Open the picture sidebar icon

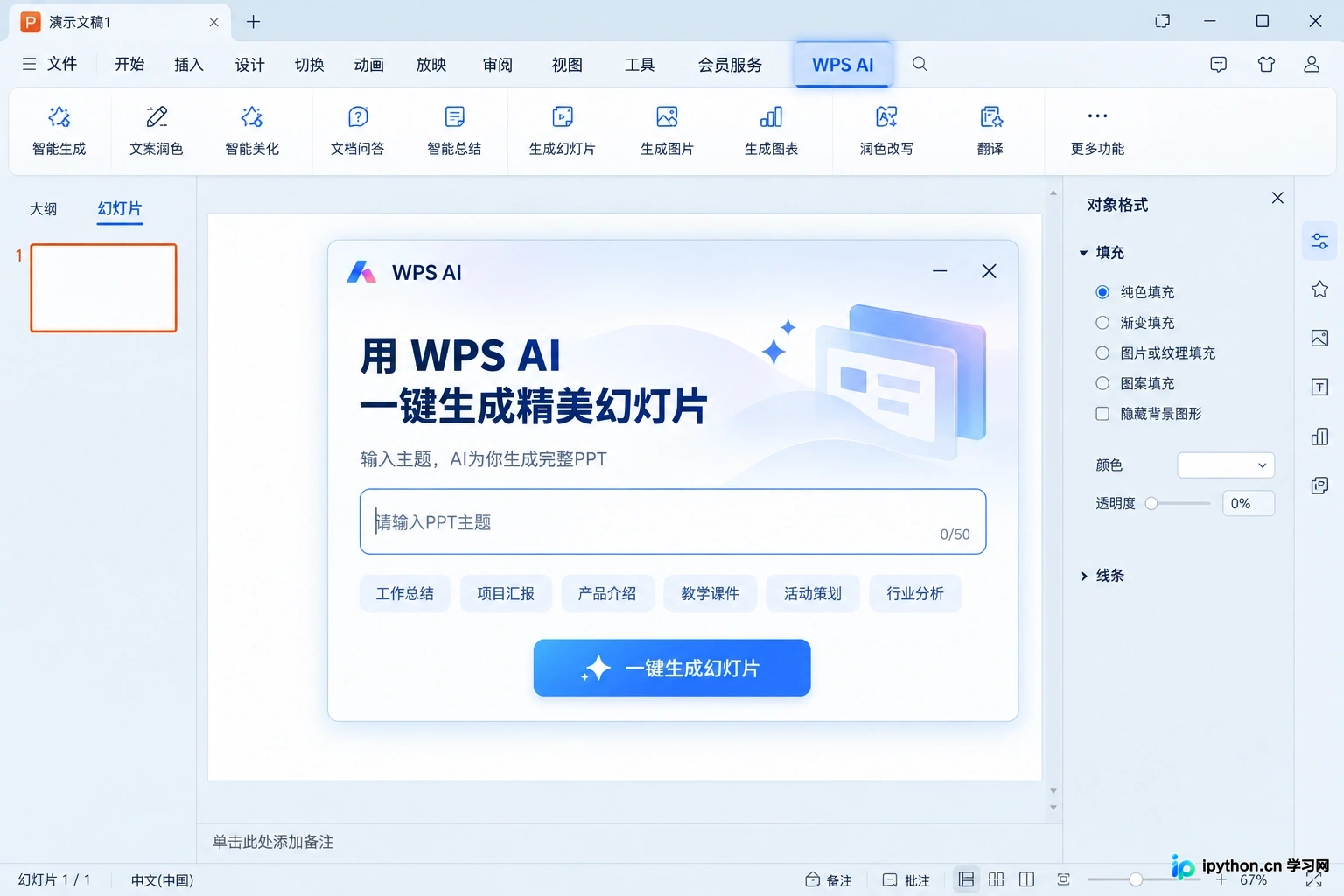[1319, 339]
